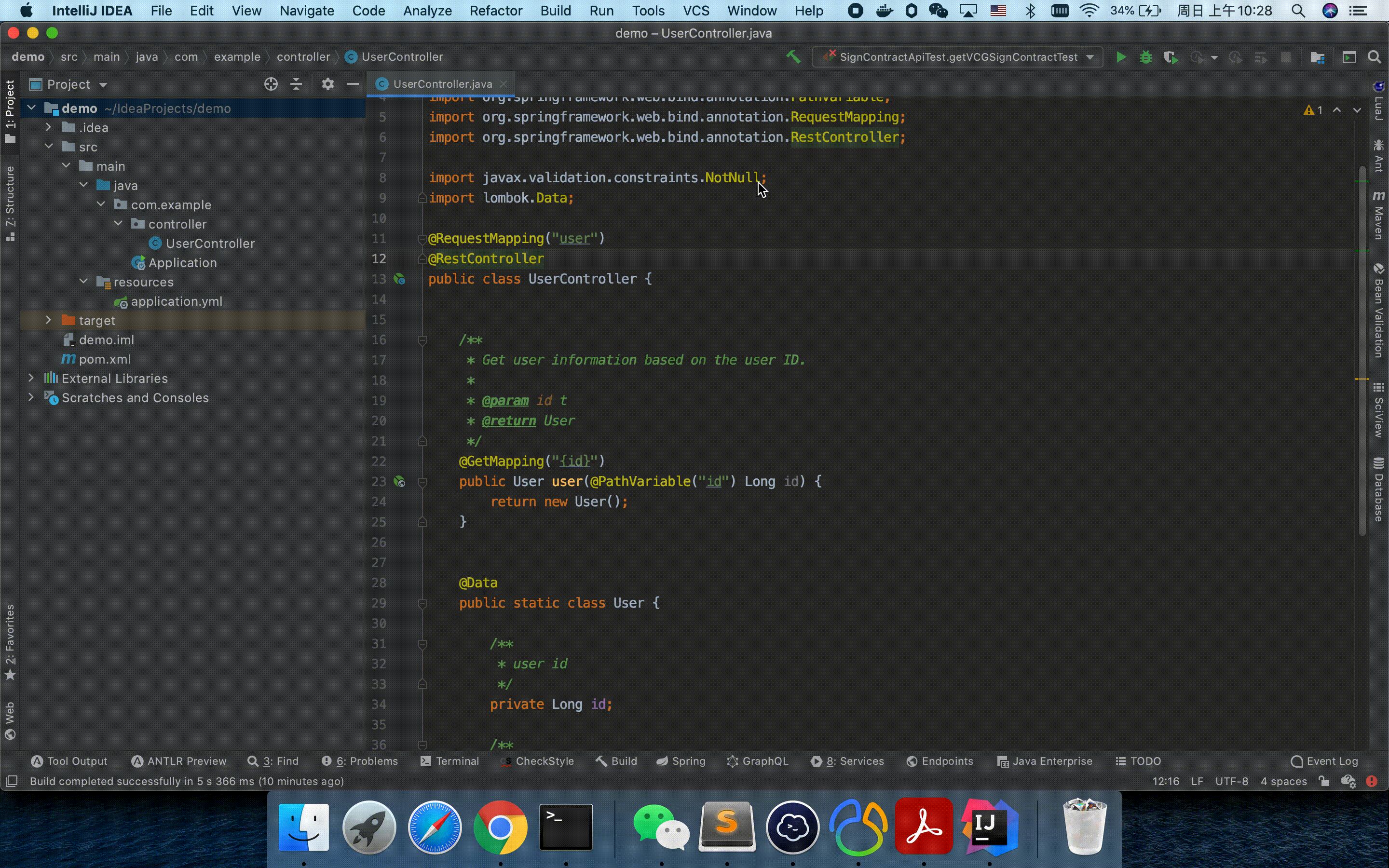1389x868 pixels.
Task: Switch to the UserController.java tab
Action: pos(442,84)
